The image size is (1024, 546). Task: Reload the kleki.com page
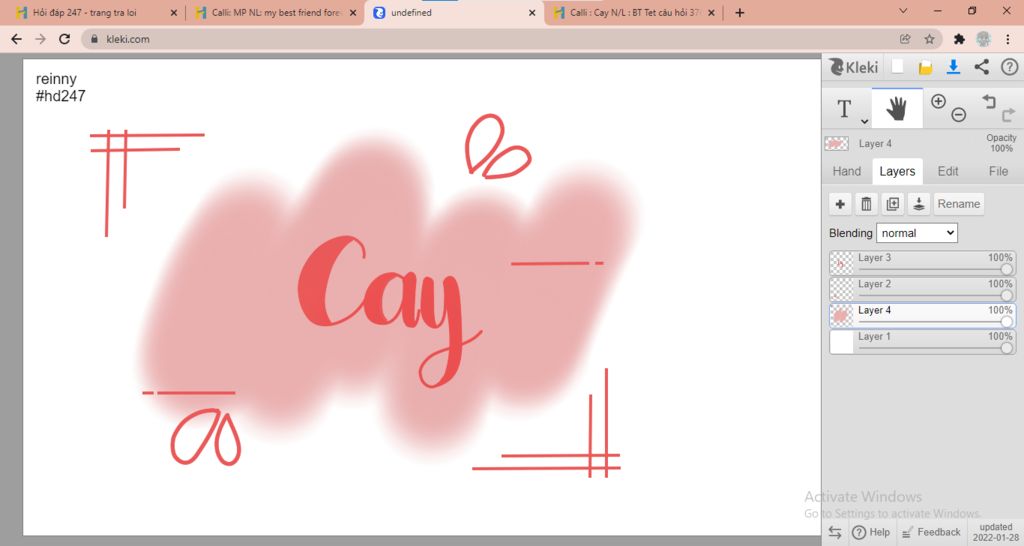pyautogui.click(x=65, y=39)
